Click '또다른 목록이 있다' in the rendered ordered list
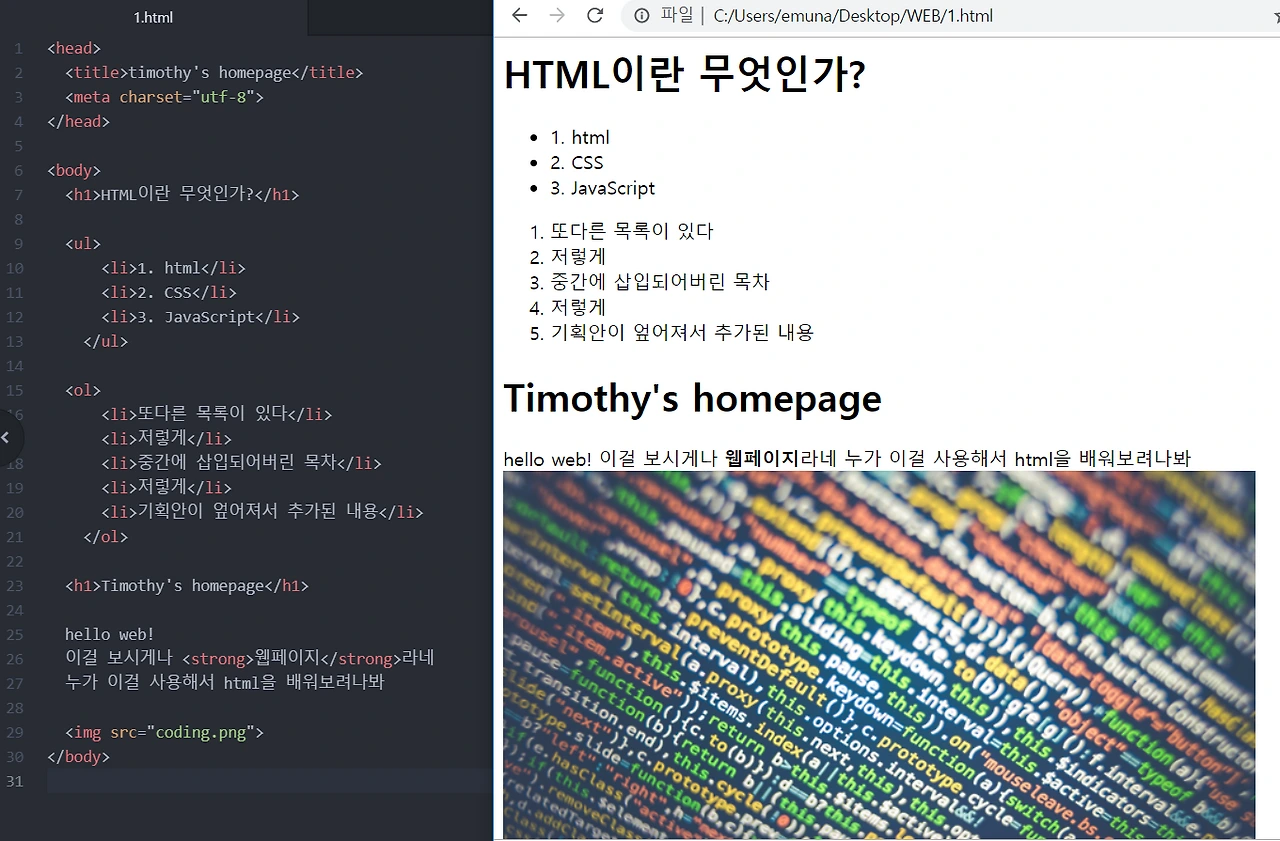This screenshot has height=841, width=1280. point(632,231)
